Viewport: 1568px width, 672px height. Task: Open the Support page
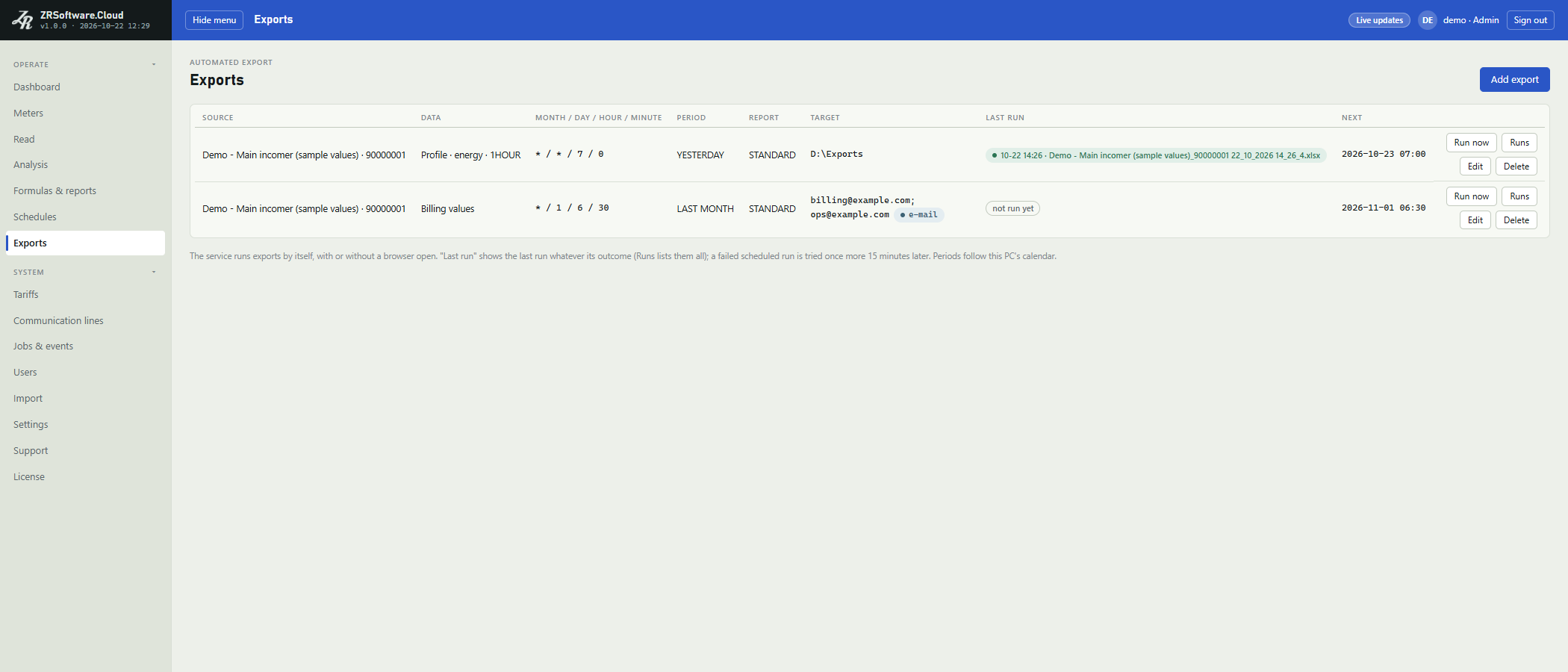85,451
